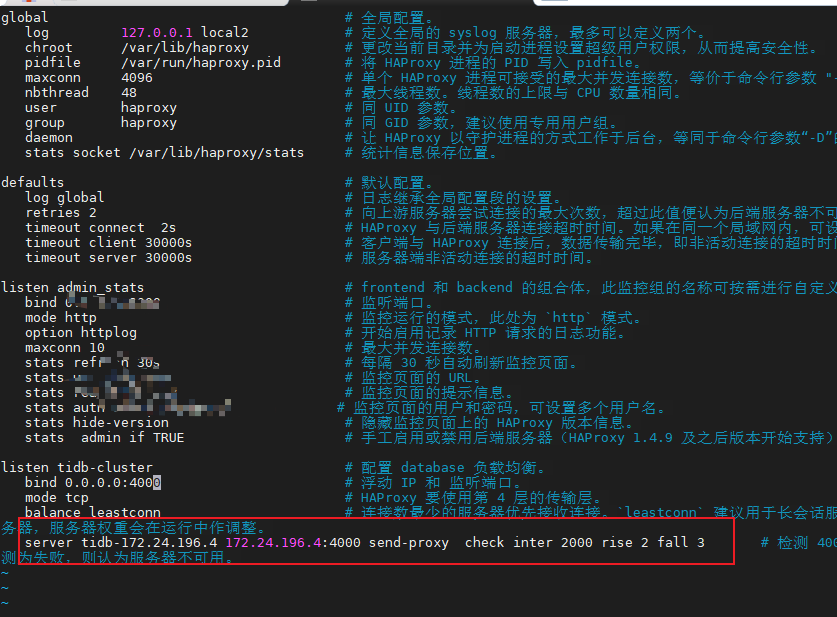This screenshot has width=837, height=617.
Task: Click the 'listen tidb-cluster' header
Action: (x=77, y=468)
